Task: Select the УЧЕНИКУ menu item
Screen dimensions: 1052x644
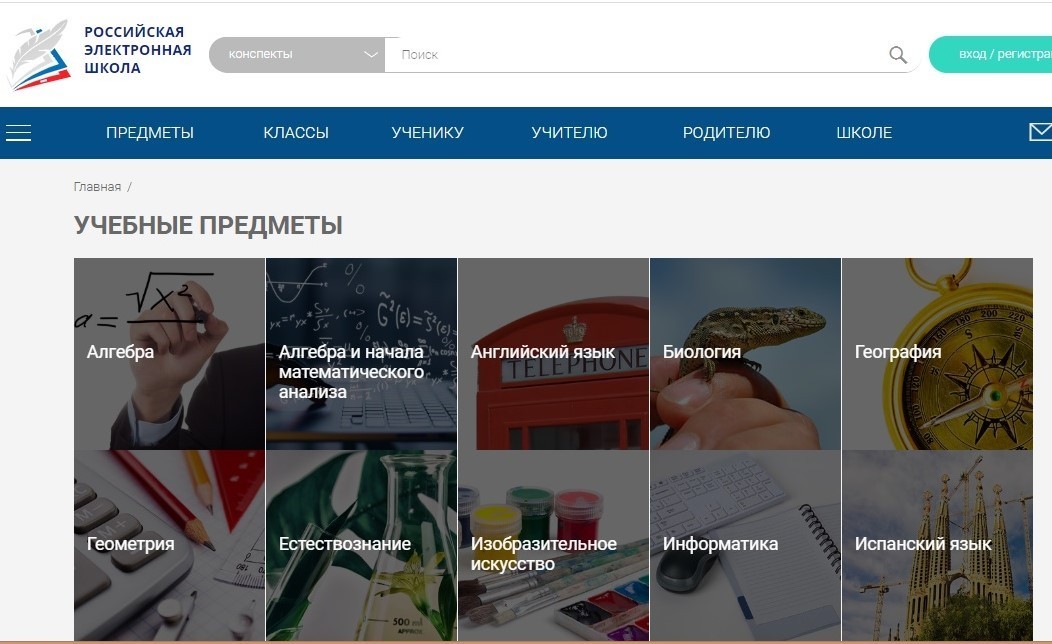Action: 427,133
